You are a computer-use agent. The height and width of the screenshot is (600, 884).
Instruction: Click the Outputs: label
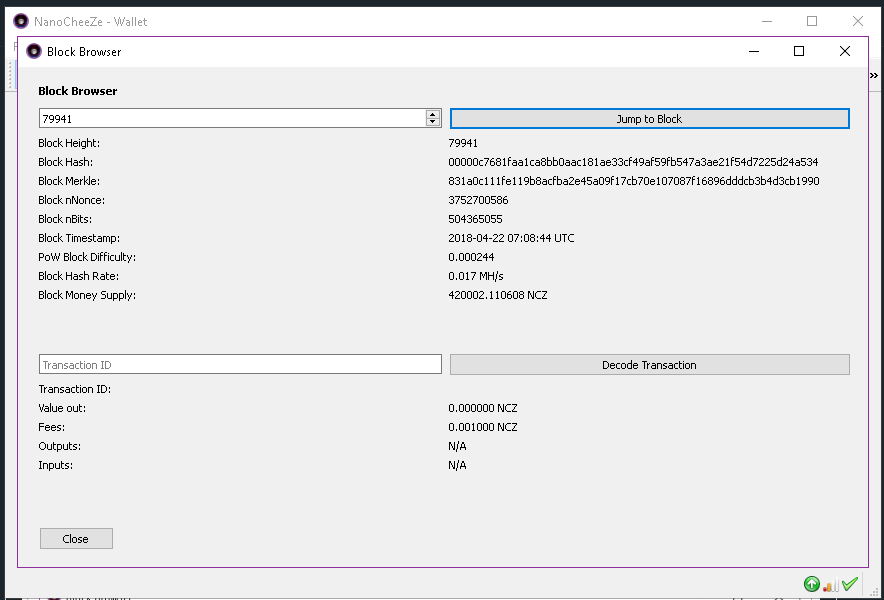(x=59, y=446)
